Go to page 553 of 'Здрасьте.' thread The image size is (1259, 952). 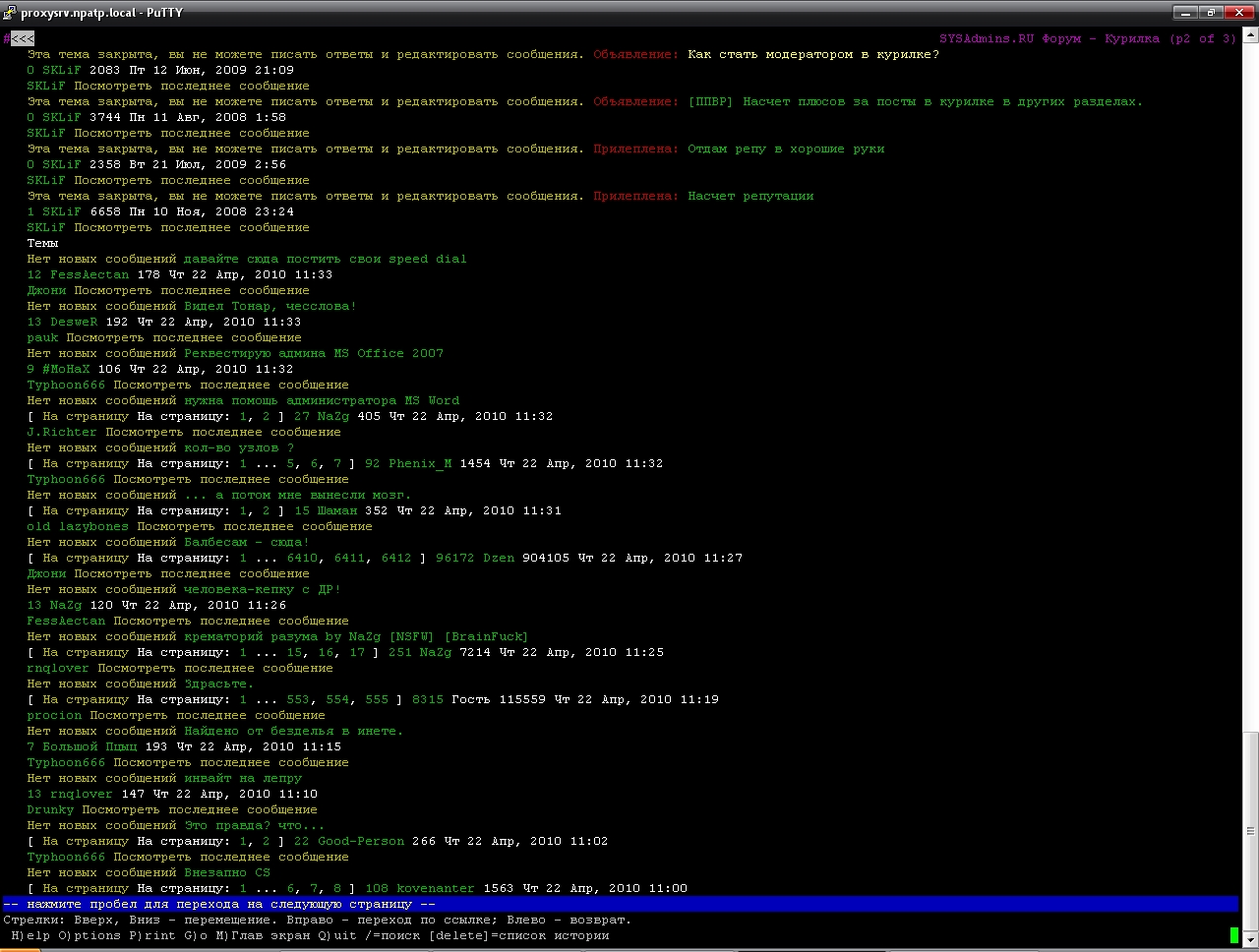coord(298,699)
